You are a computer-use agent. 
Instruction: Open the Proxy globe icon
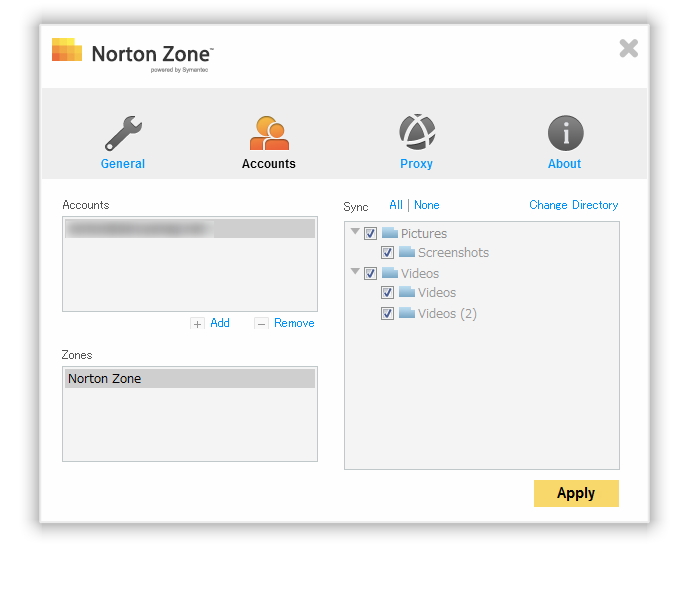pos(417,132)
